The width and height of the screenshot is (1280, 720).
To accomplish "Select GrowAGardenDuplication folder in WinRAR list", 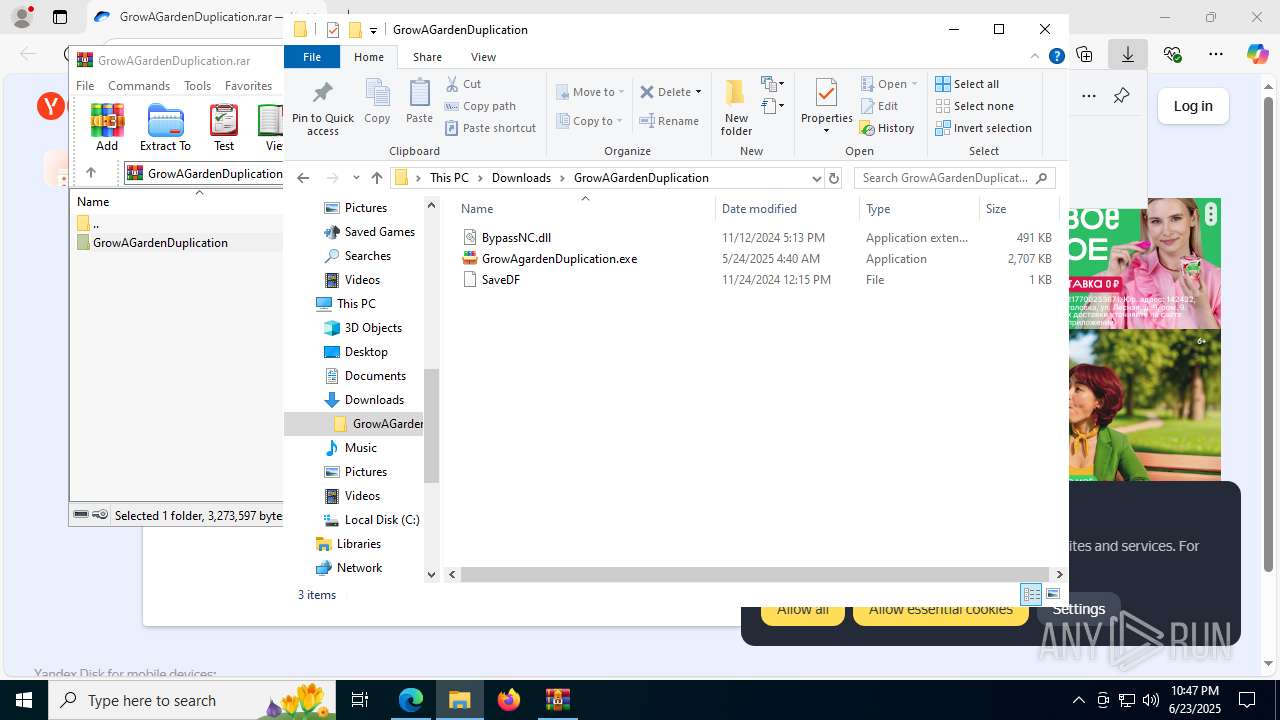I will click(x=160, y=243).
